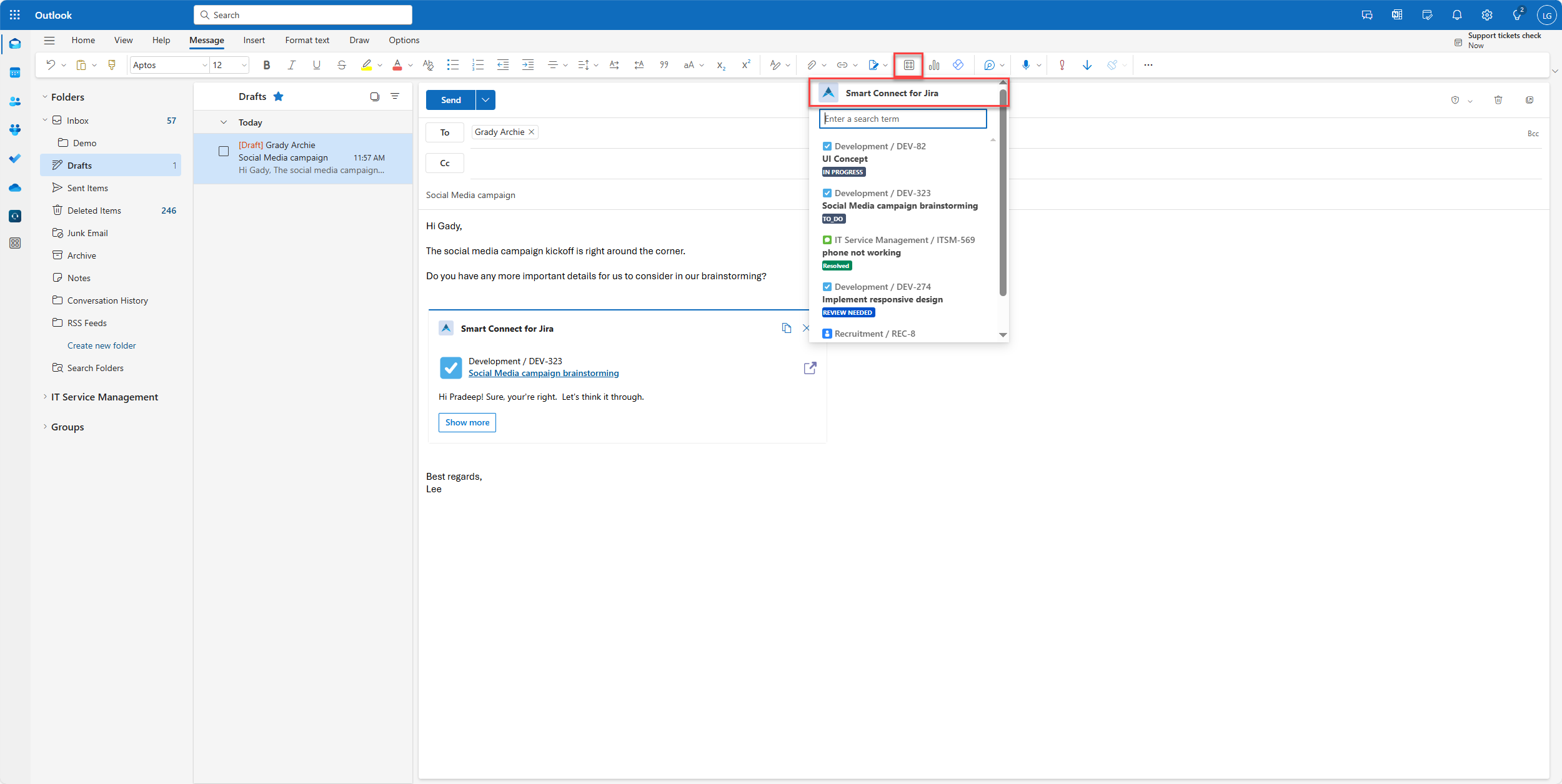
Task: Apply red font color swatch
Action: point(397,65)
